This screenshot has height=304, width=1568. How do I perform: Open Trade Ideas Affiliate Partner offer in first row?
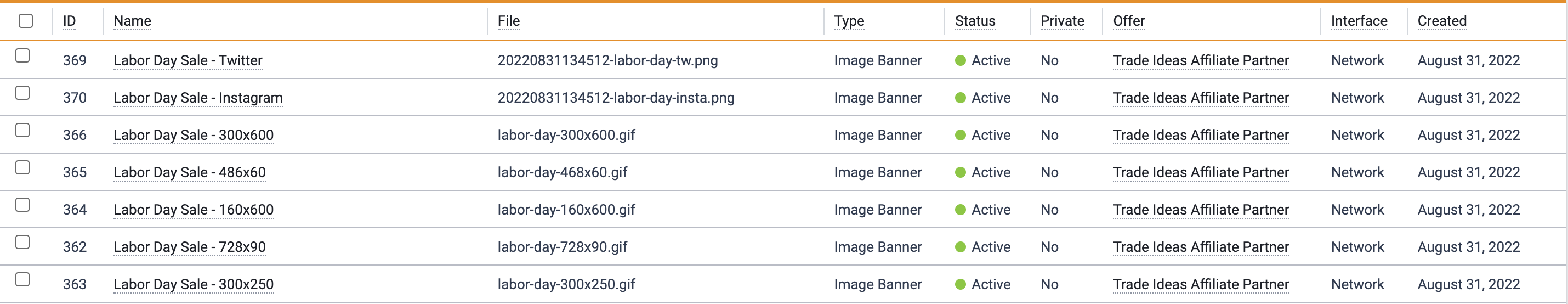pyautogui.click(x=1200, y=60)
